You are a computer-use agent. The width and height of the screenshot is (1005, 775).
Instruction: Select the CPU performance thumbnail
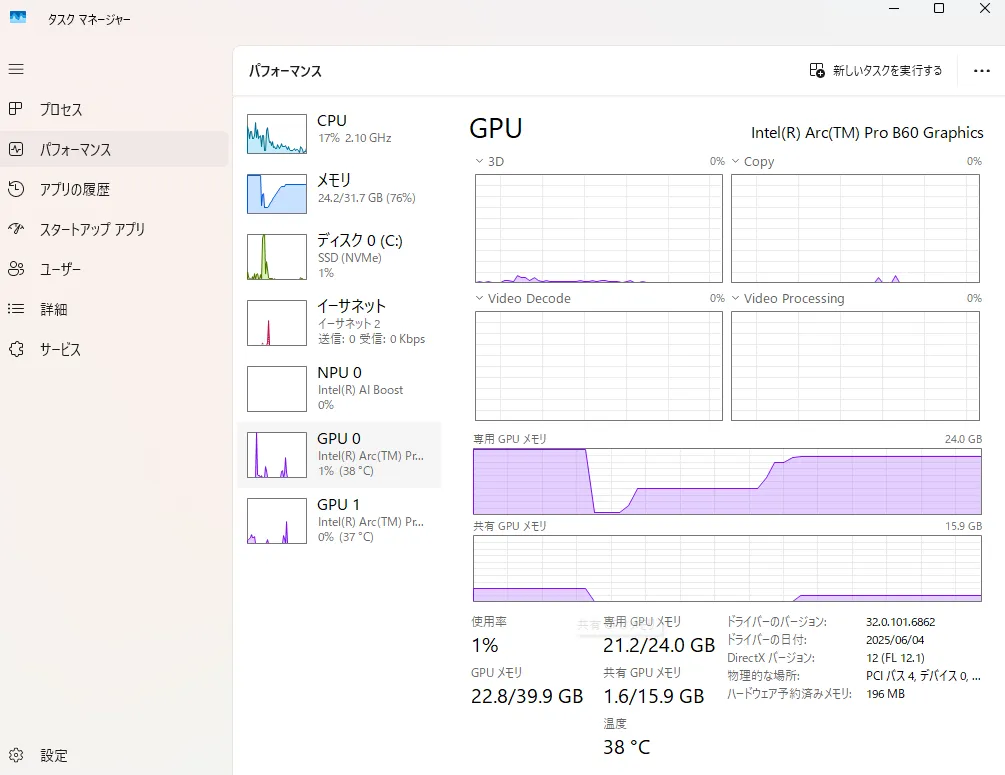[277, 133]
